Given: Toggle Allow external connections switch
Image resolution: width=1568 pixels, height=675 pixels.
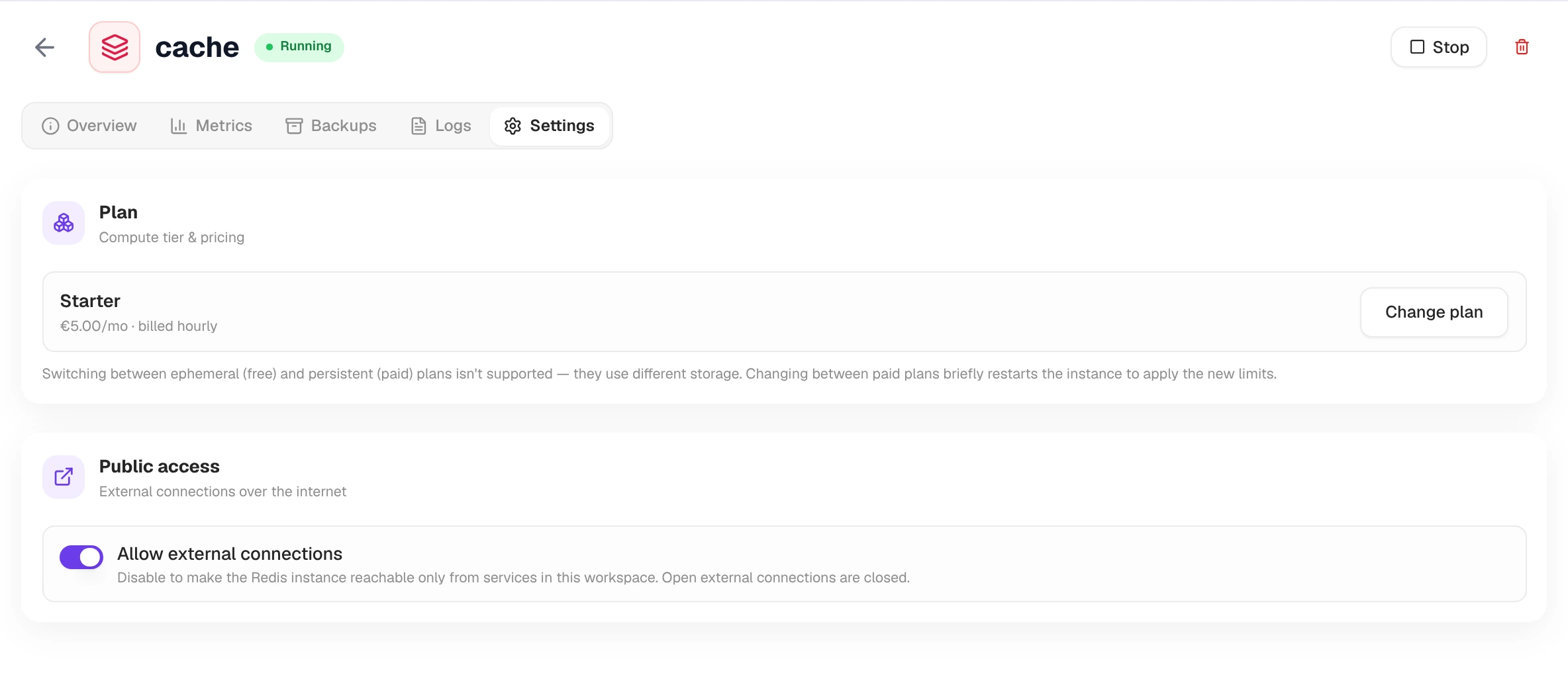Looking at the screenshot, I should (81, 557).
